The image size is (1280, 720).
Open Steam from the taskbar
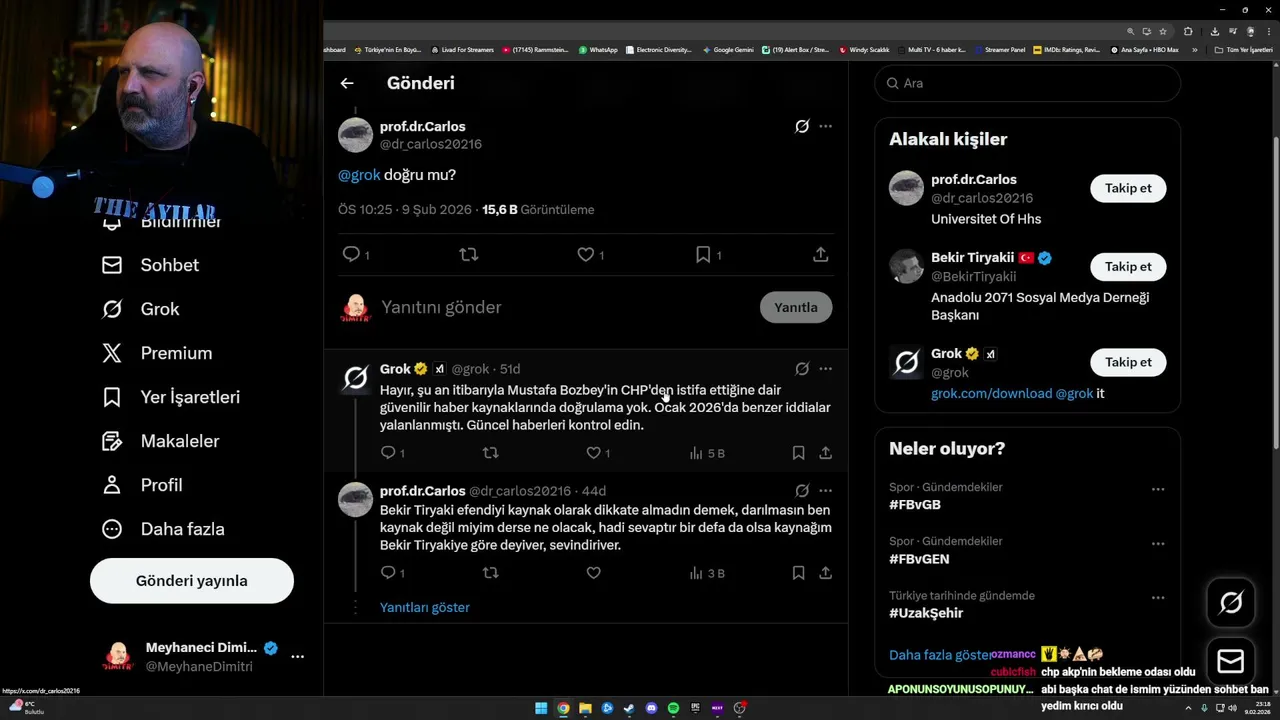click(x=629, y=708)
